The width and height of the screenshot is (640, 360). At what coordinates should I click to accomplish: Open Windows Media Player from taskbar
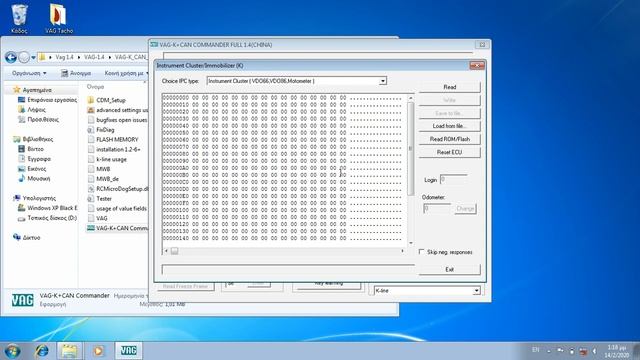[98, 351]
